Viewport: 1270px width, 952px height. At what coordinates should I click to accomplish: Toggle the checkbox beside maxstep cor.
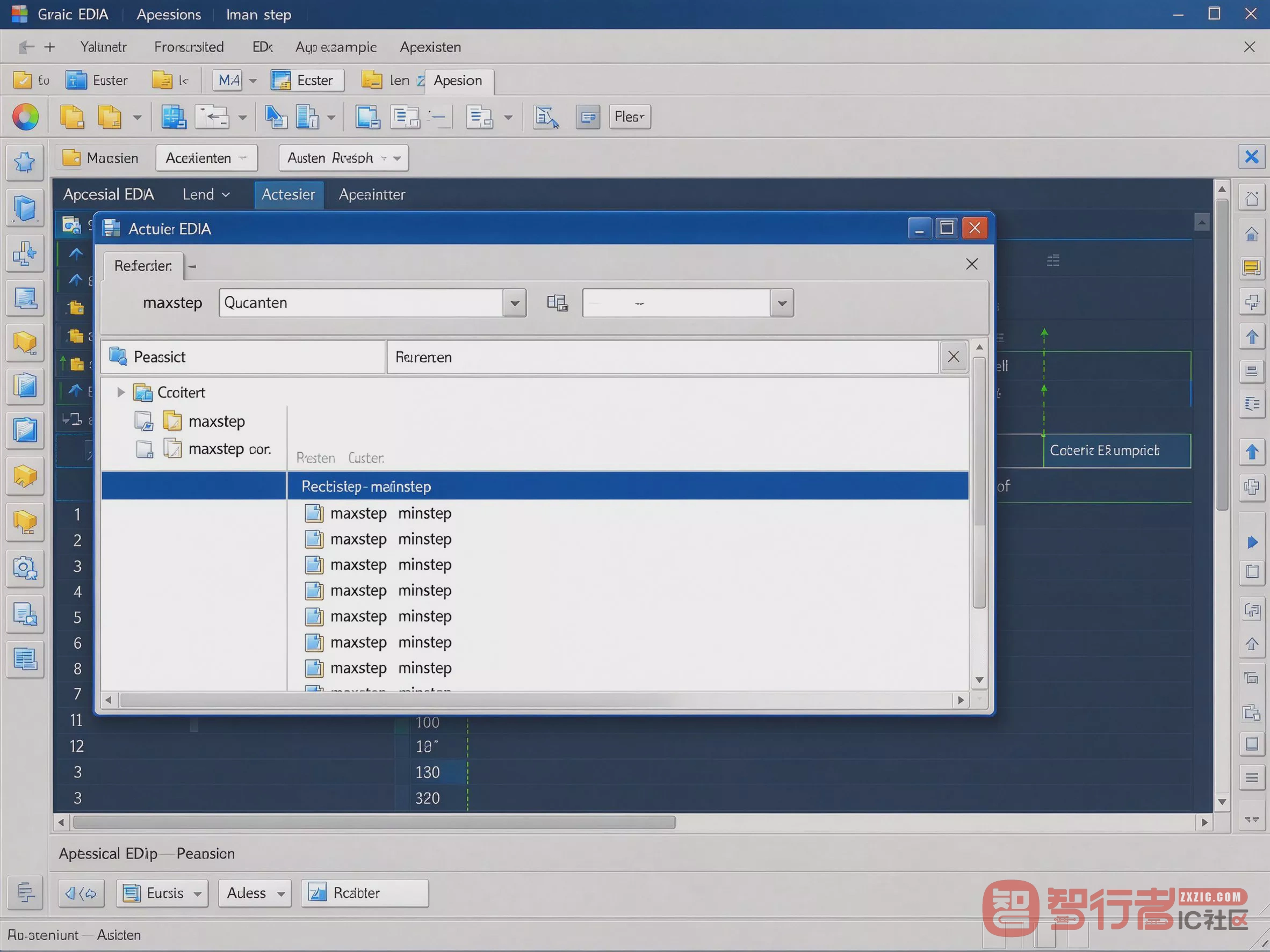(x=144, y=449)
